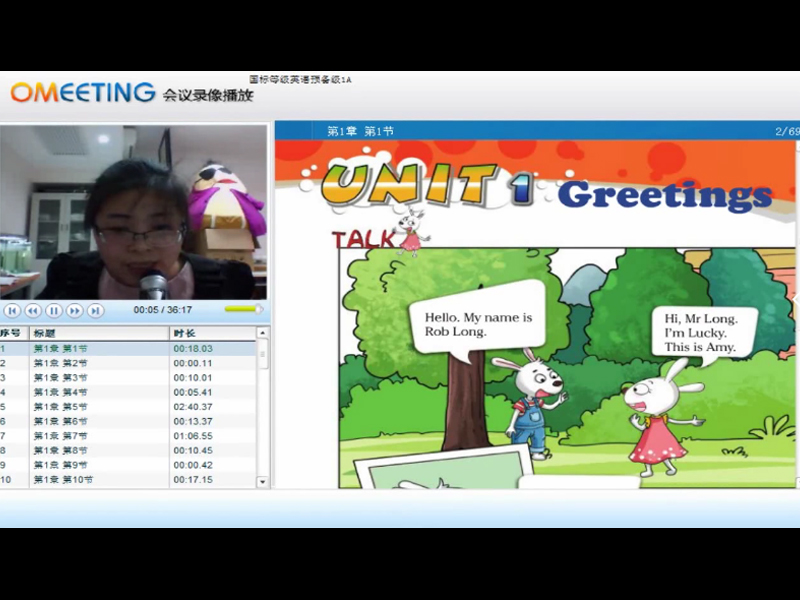Play section 第1章 第5节

tap(61, 407)
